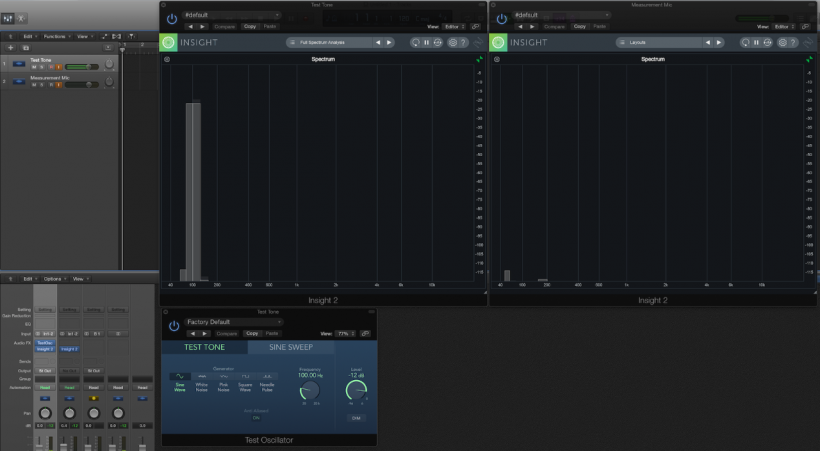This screenshot has height=451, width=820.
Task: Click the Copy button in Test Oscillator
Action: pos(252,333)
